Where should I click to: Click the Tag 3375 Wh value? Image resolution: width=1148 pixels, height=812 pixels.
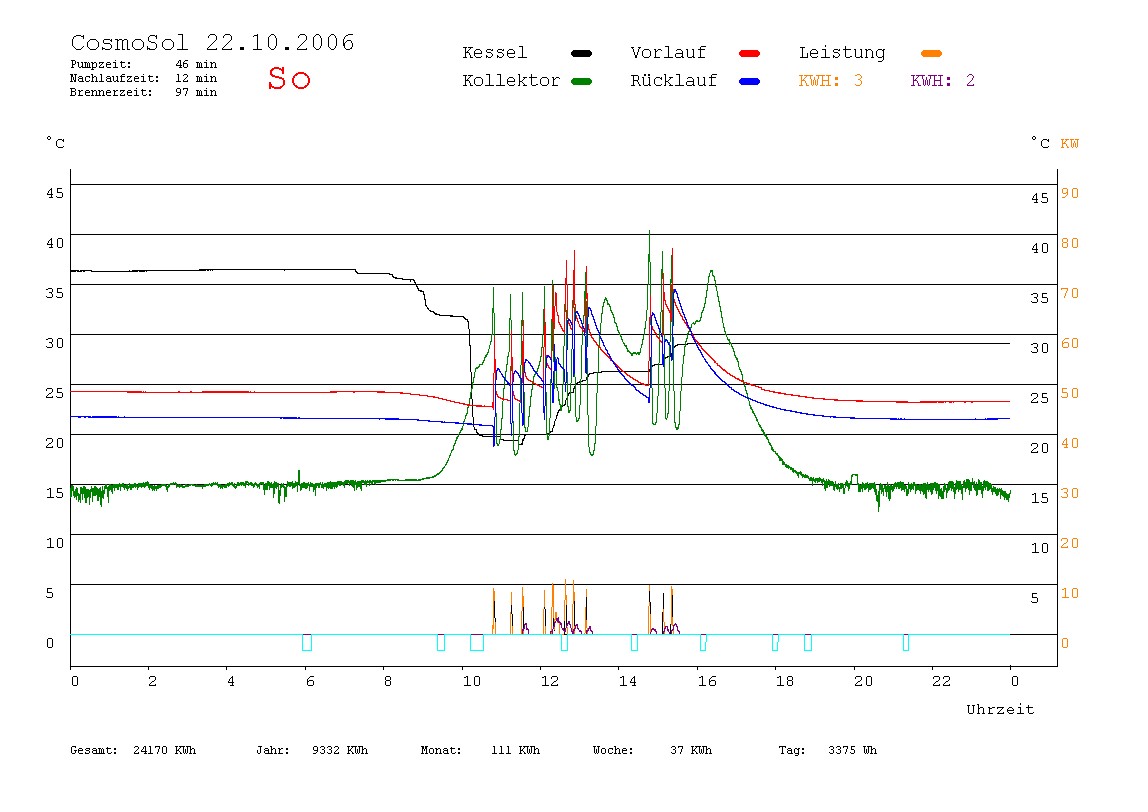click(852, 750)
